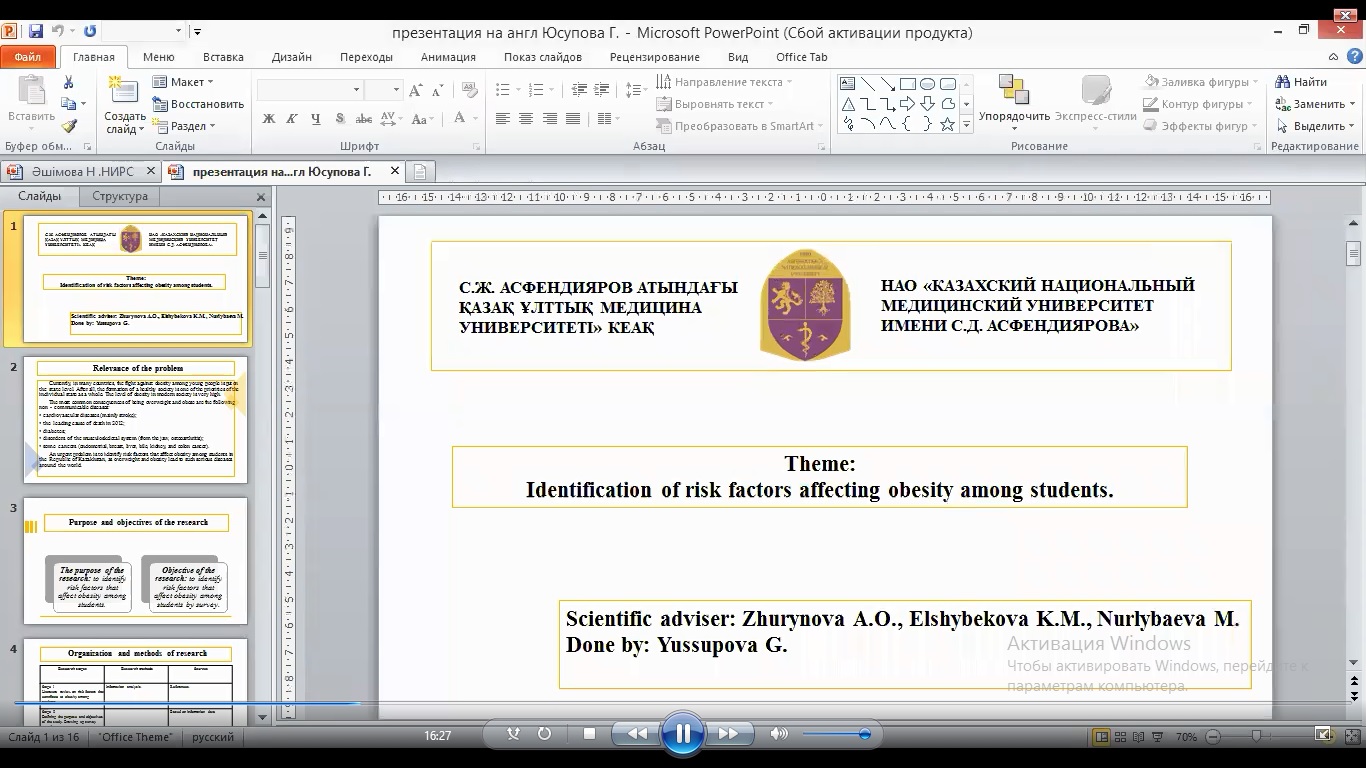This screenshot has width=1366, height=768.
Task: Select the five-point star shape
Action: 947,125
